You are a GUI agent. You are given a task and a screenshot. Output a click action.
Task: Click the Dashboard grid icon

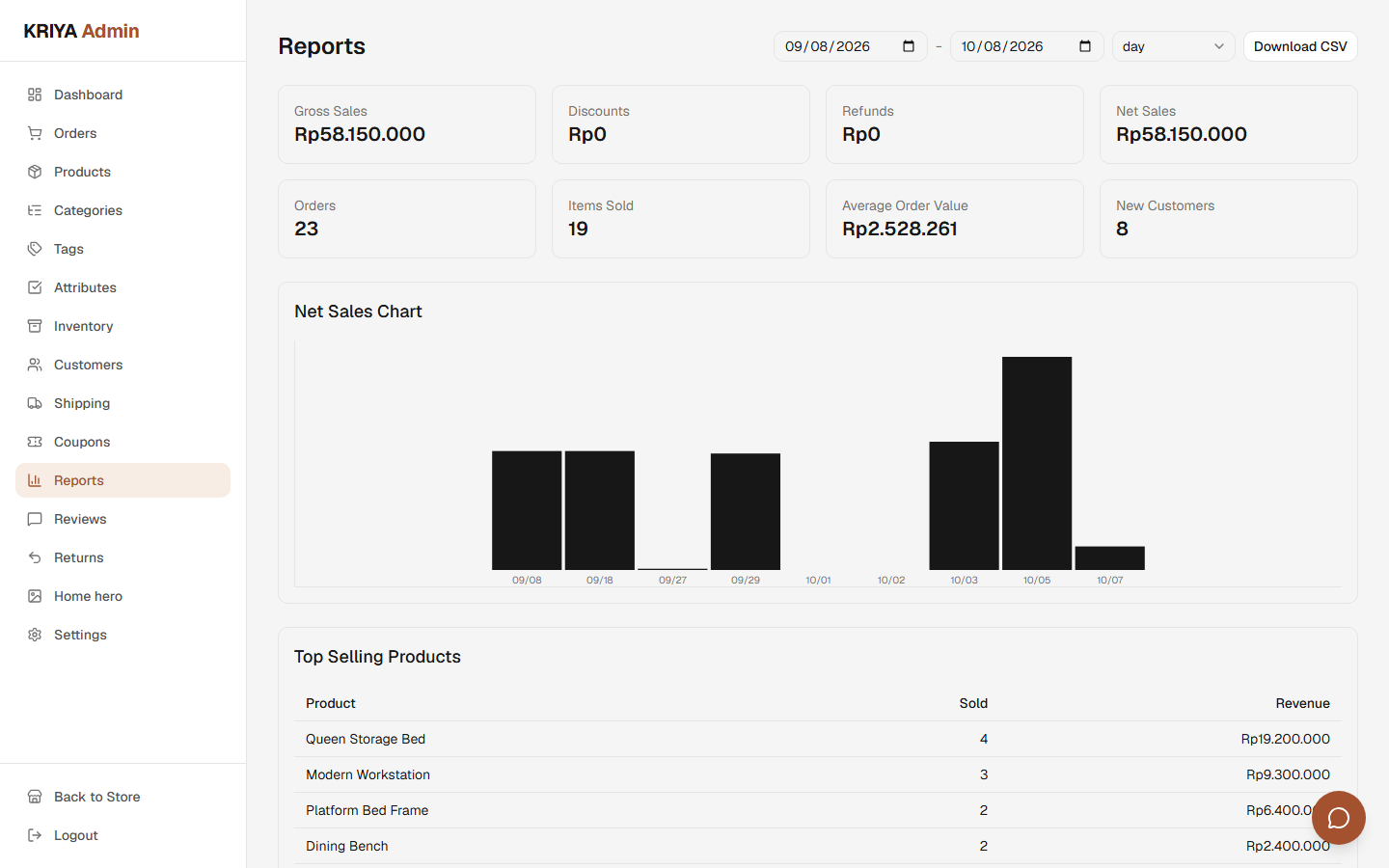(35, 95)
